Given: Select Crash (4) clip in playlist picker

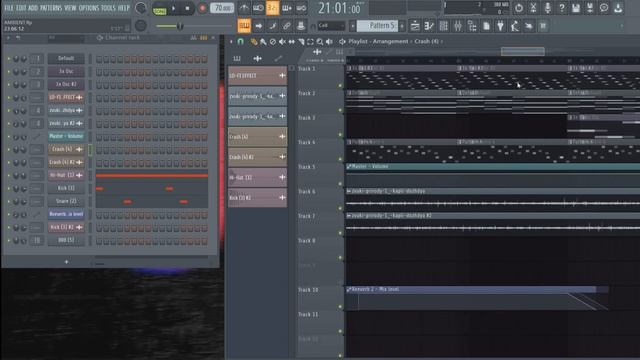Looking at the screenshot, I should tap(257, 137).
